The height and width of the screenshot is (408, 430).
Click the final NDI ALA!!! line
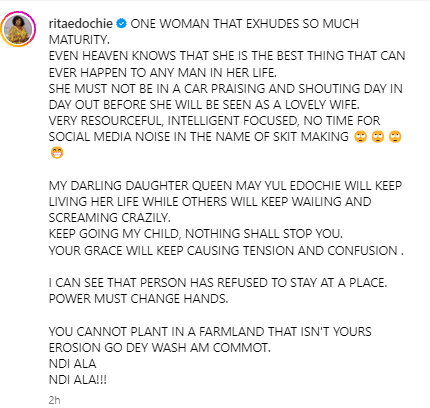pos(78,380)
